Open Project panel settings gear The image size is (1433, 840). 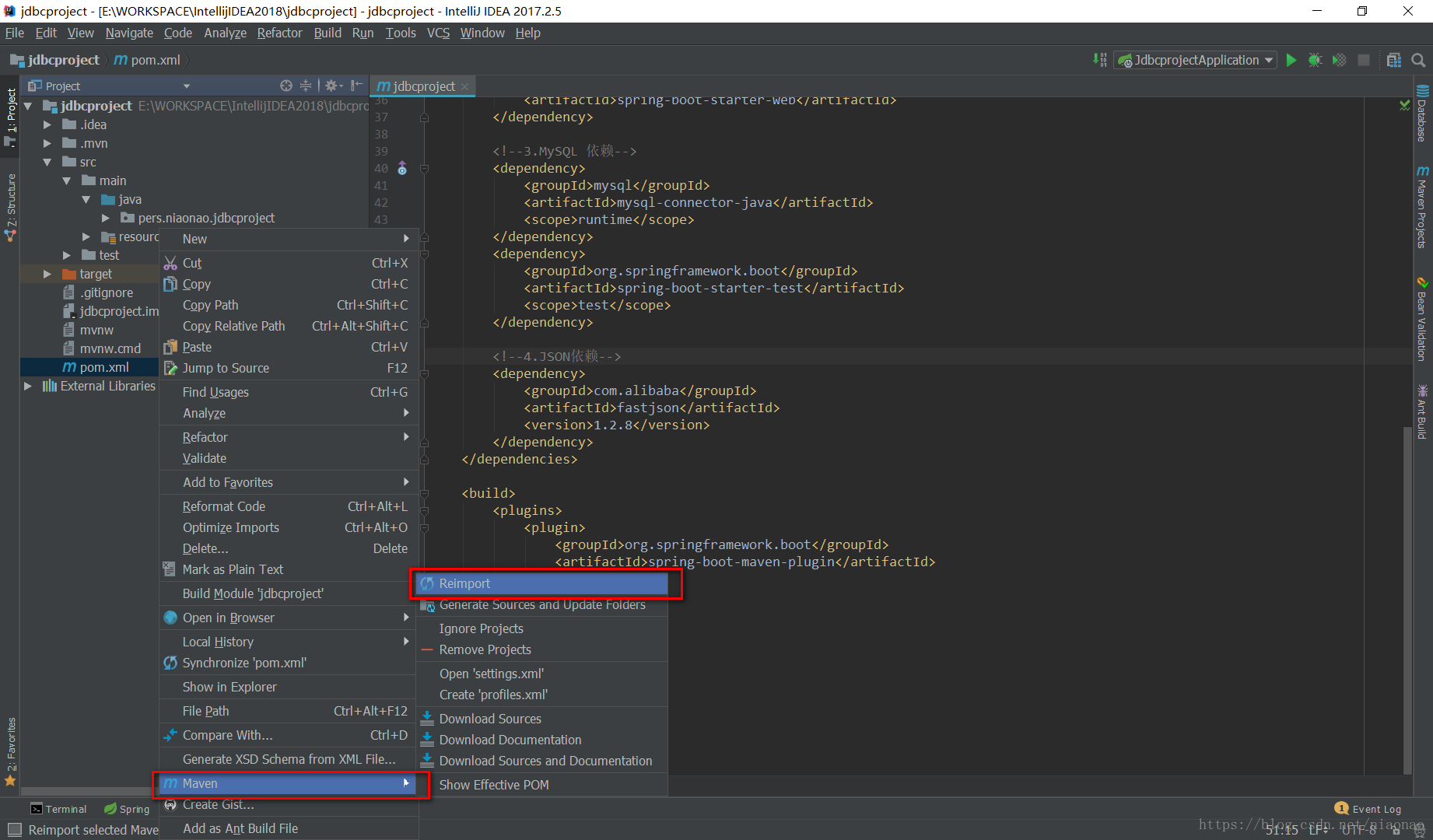click(334, 86)
